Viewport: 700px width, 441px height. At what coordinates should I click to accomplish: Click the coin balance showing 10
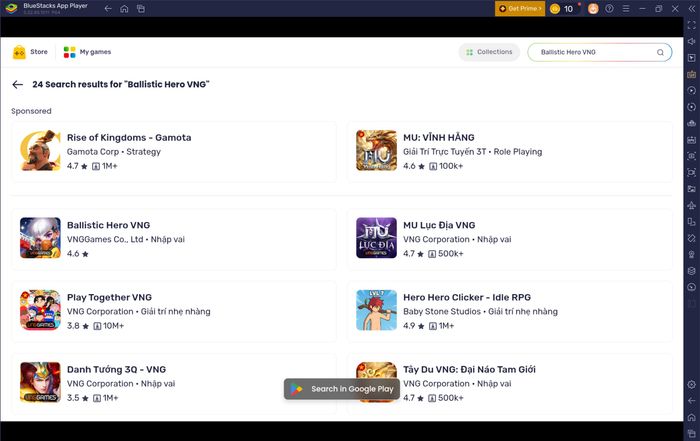point(562,8)
